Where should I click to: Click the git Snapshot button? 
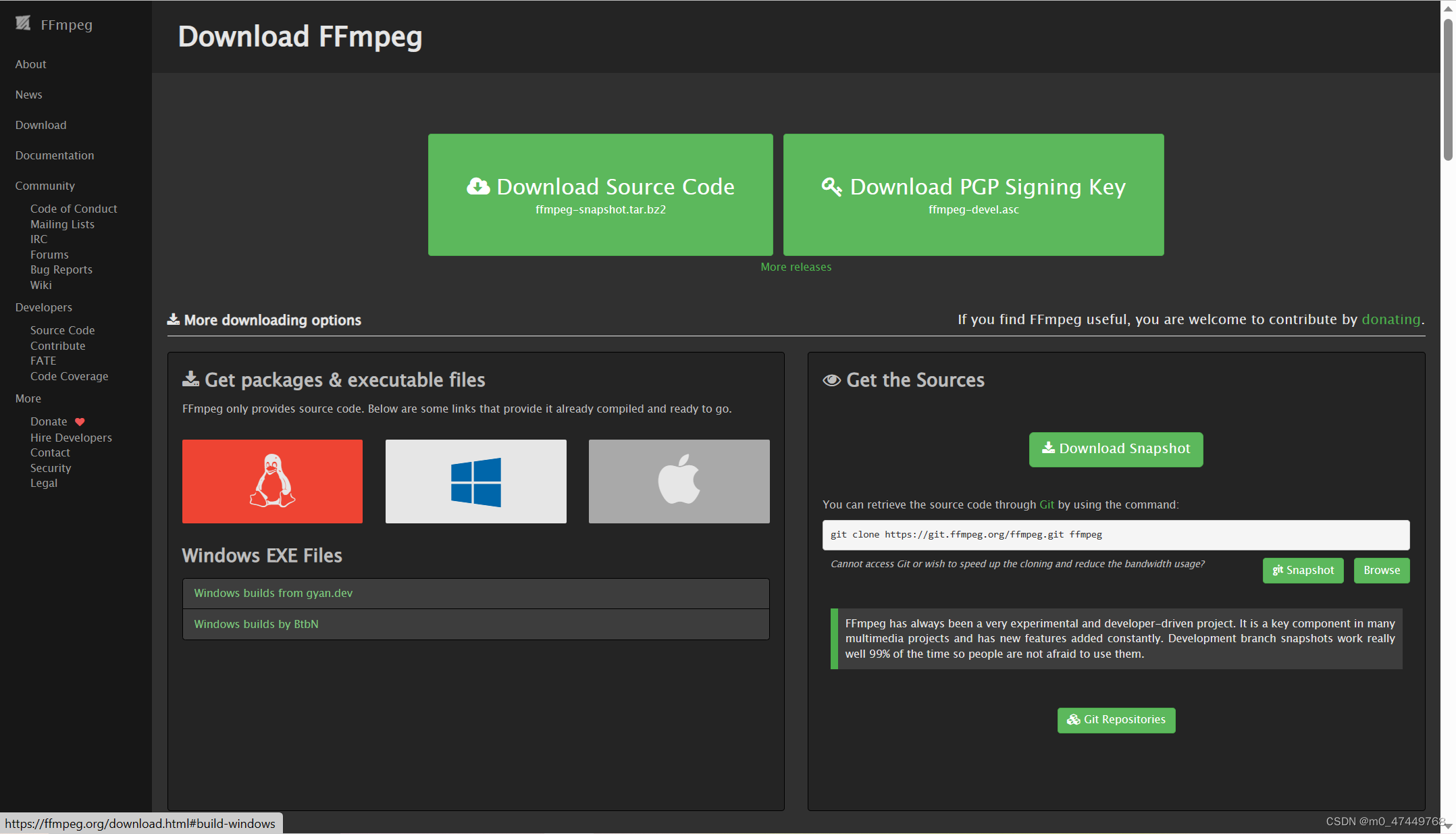(x=1303, y=571)
